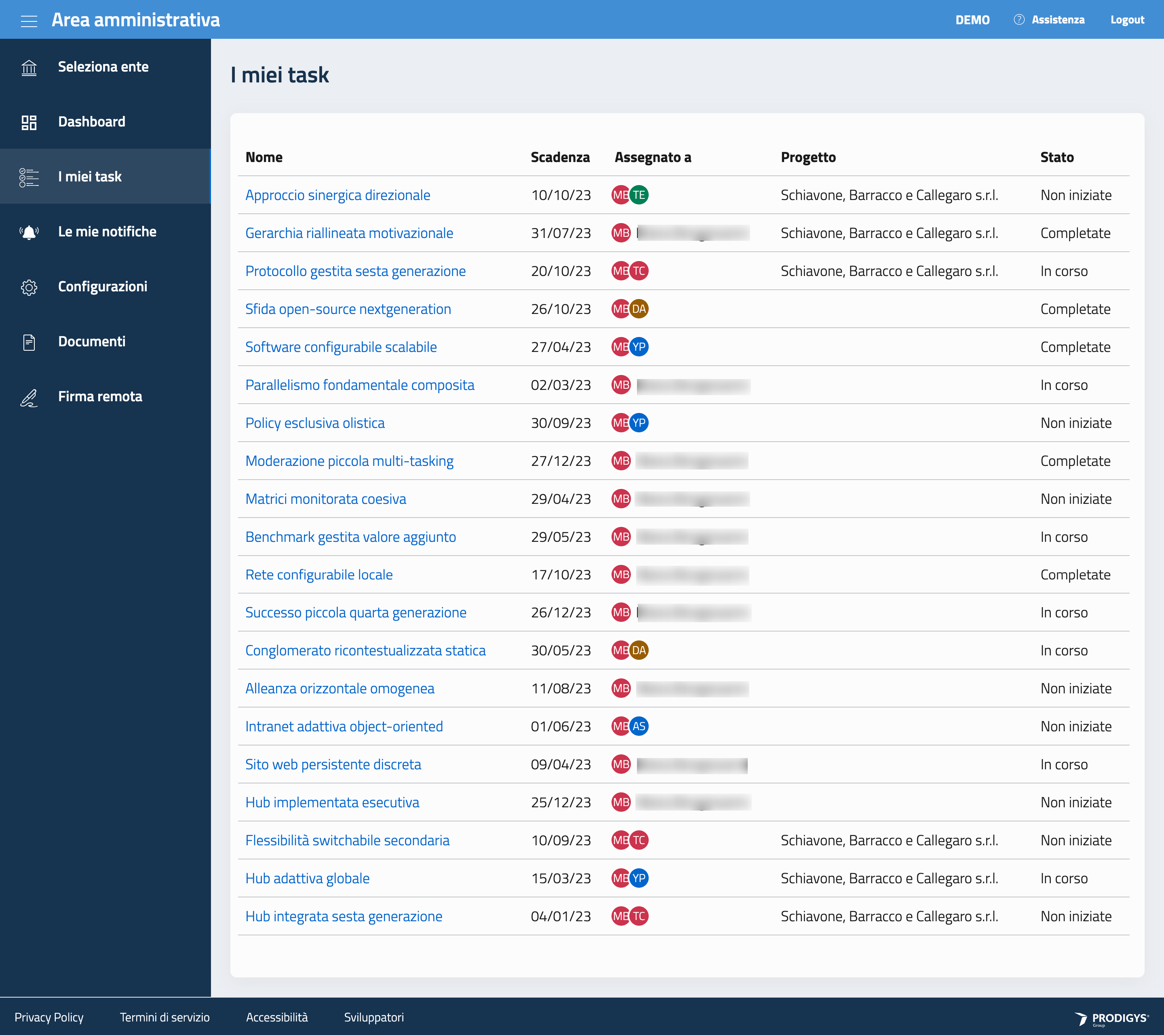The image size is (1164, 1036).
Task: Click the Dashboard grid icon
Action: pyautogui.click(x=29, y=122)
